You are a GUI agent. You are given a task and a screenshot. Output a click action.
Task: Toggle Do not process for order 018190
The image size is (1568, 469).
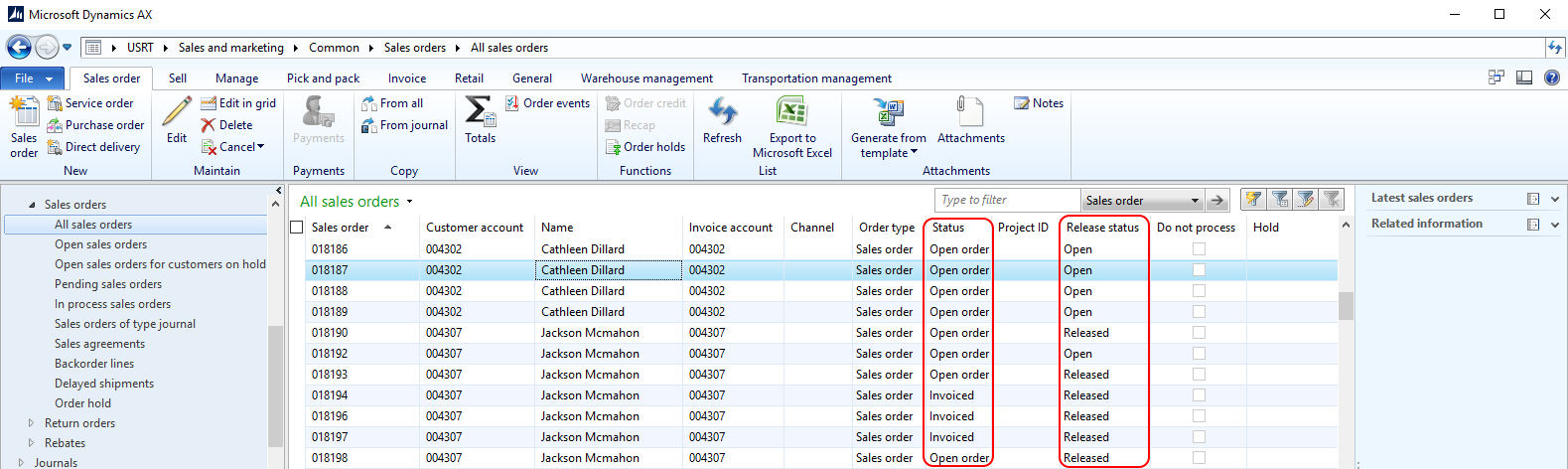pyautogui.click(x=1199, y=333)
